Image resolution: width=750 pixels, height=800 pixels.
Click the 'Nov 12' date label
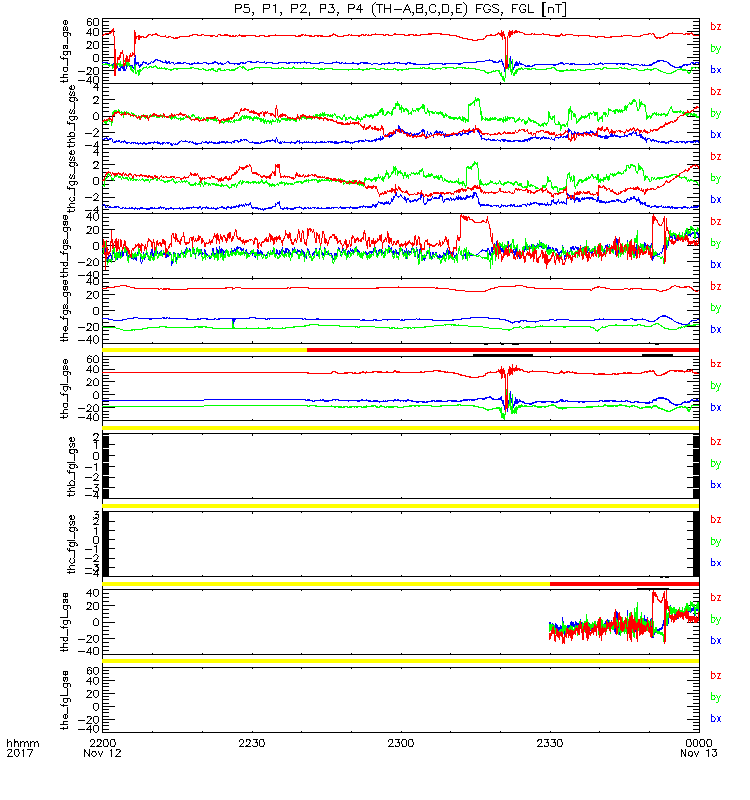(103, 753)
